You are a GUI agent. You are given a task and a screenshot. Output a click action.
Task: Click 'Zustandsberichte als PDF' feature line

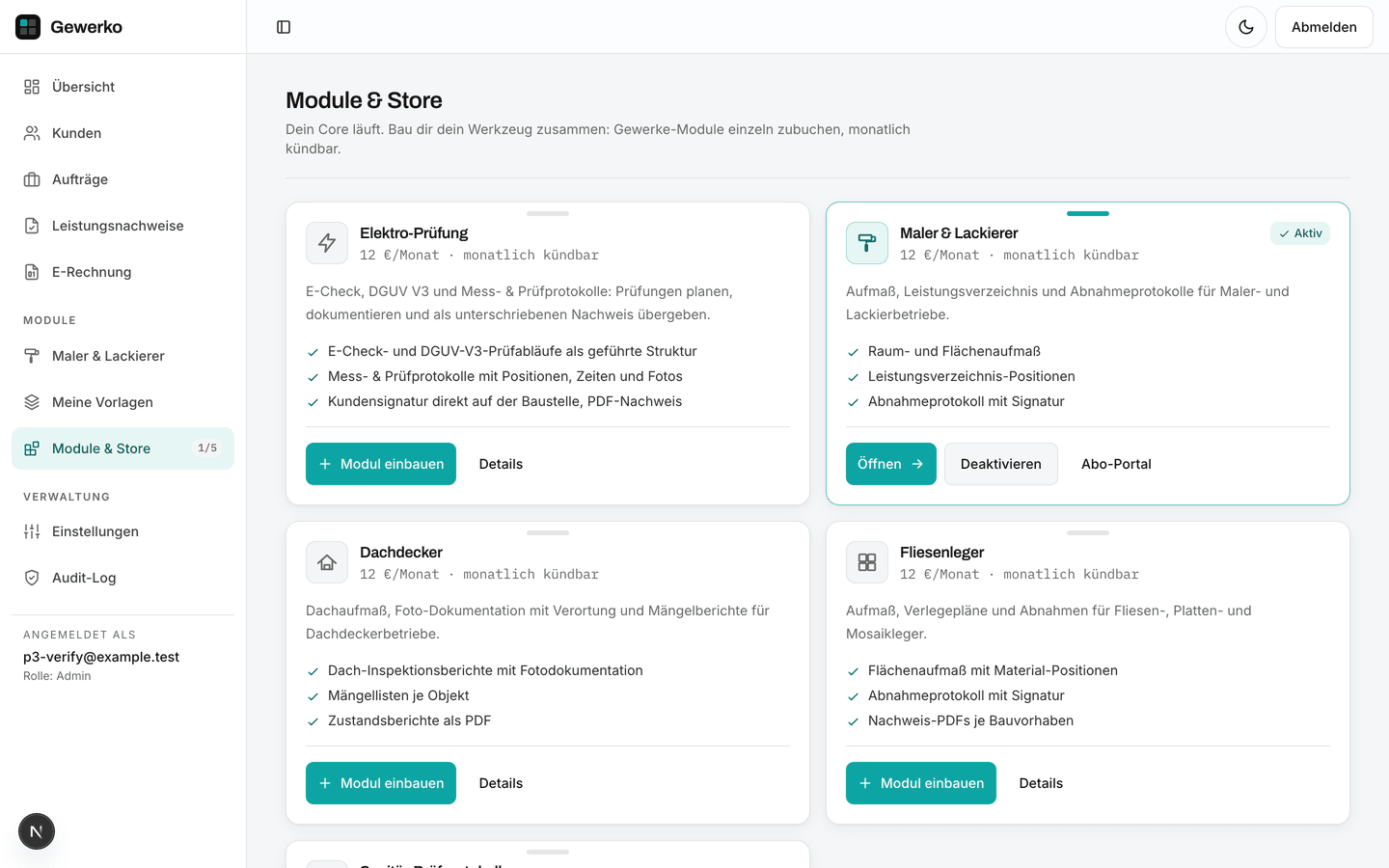coord(409,720)
